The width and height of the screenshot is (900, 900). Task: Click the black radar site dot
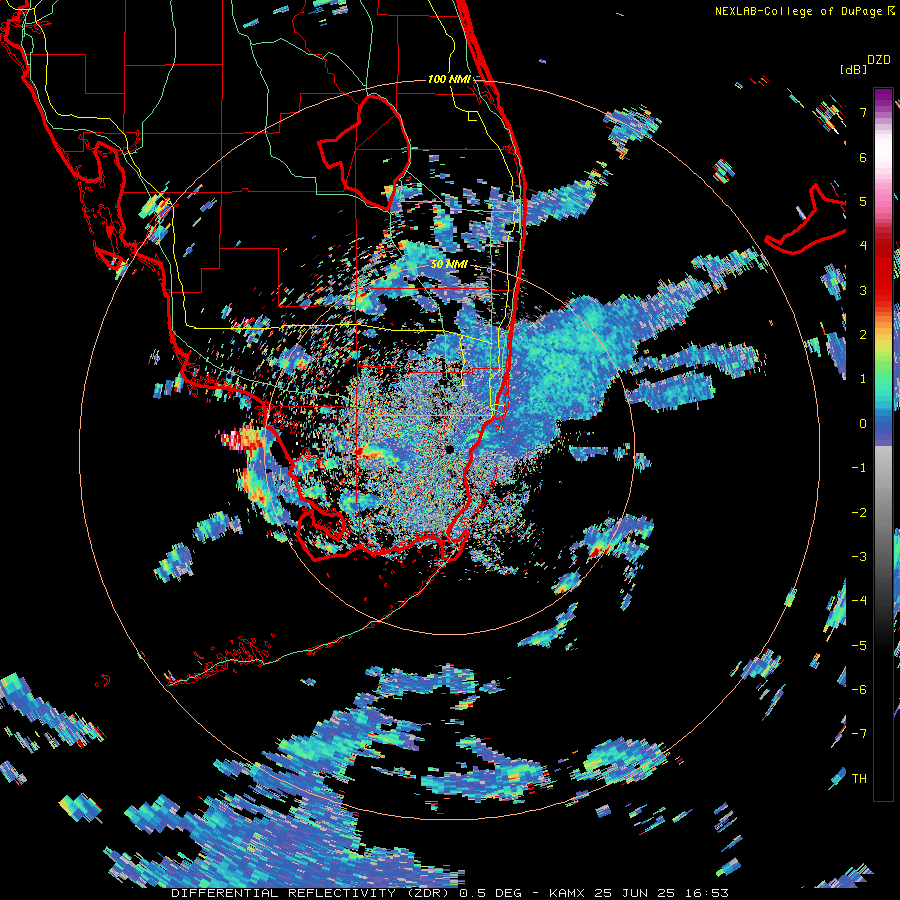[449, 449]
